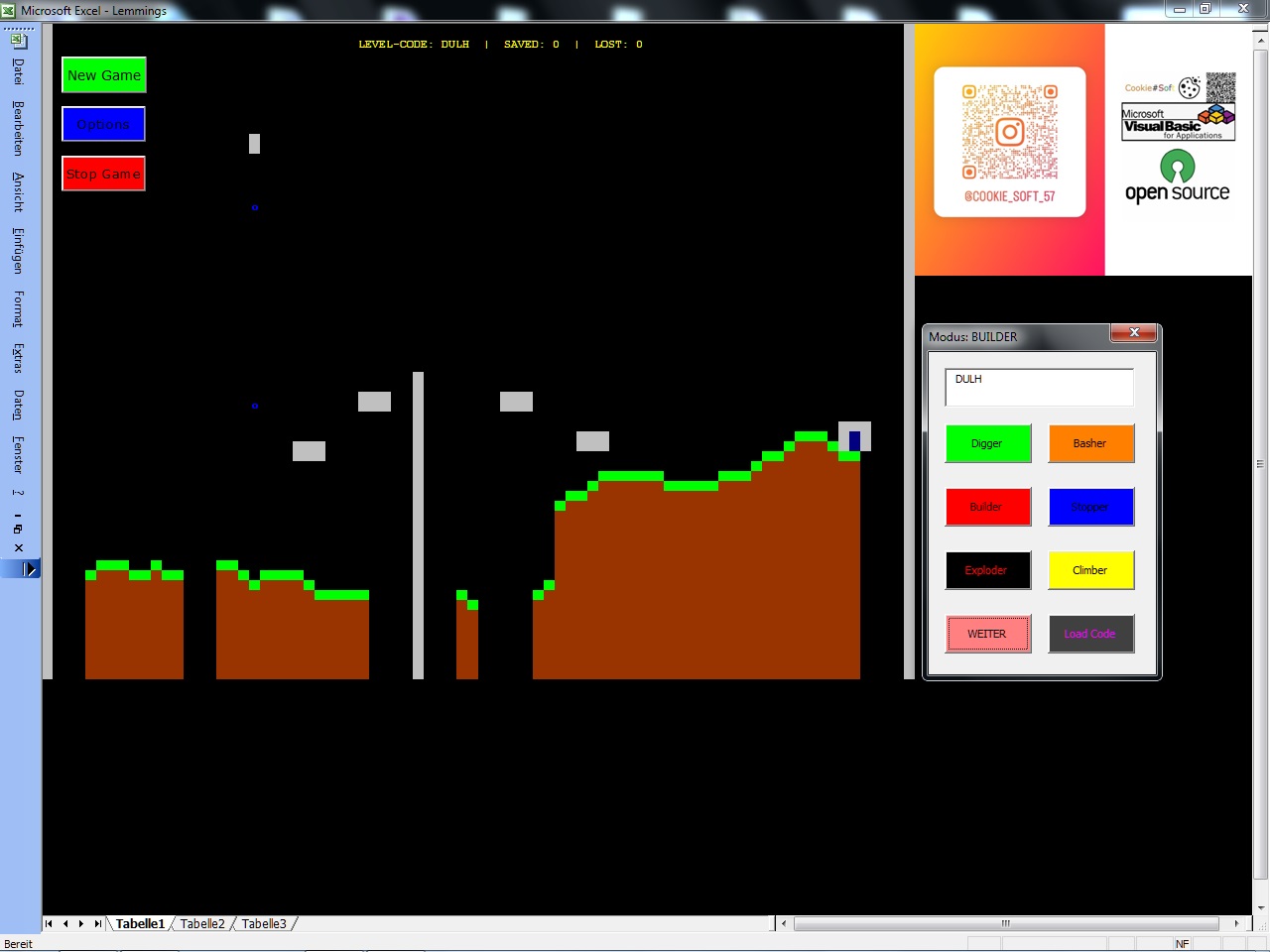Screen dimensions: 1270x952
Task: Click the NF indicator in status bar
Action: pyautogui.click(x=1182, y=944)
